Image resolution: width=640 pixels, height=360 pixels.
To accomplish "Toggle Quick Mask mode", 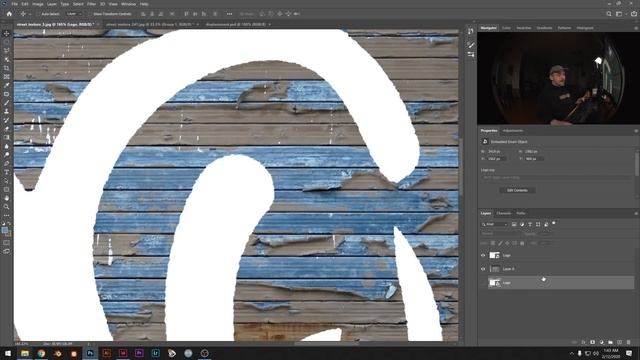I will click(7, 242).
